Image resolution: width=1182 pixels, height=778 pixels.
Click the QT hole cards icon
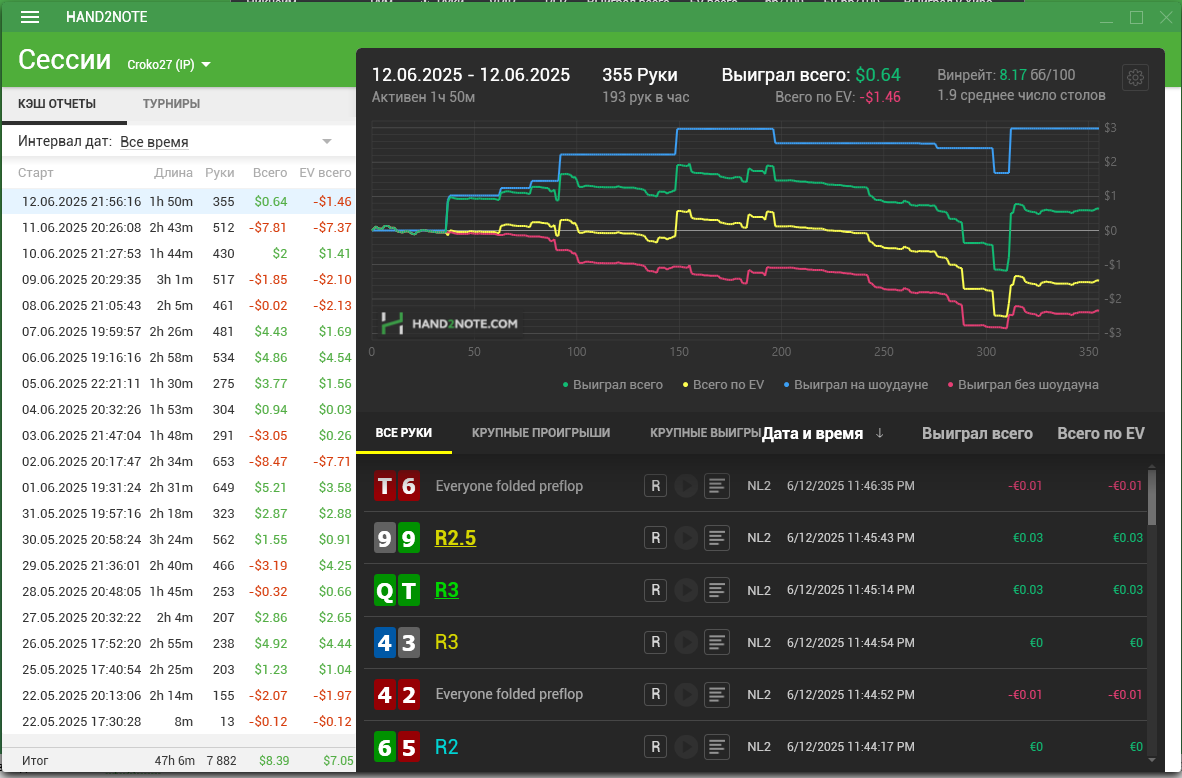[397, 590]
